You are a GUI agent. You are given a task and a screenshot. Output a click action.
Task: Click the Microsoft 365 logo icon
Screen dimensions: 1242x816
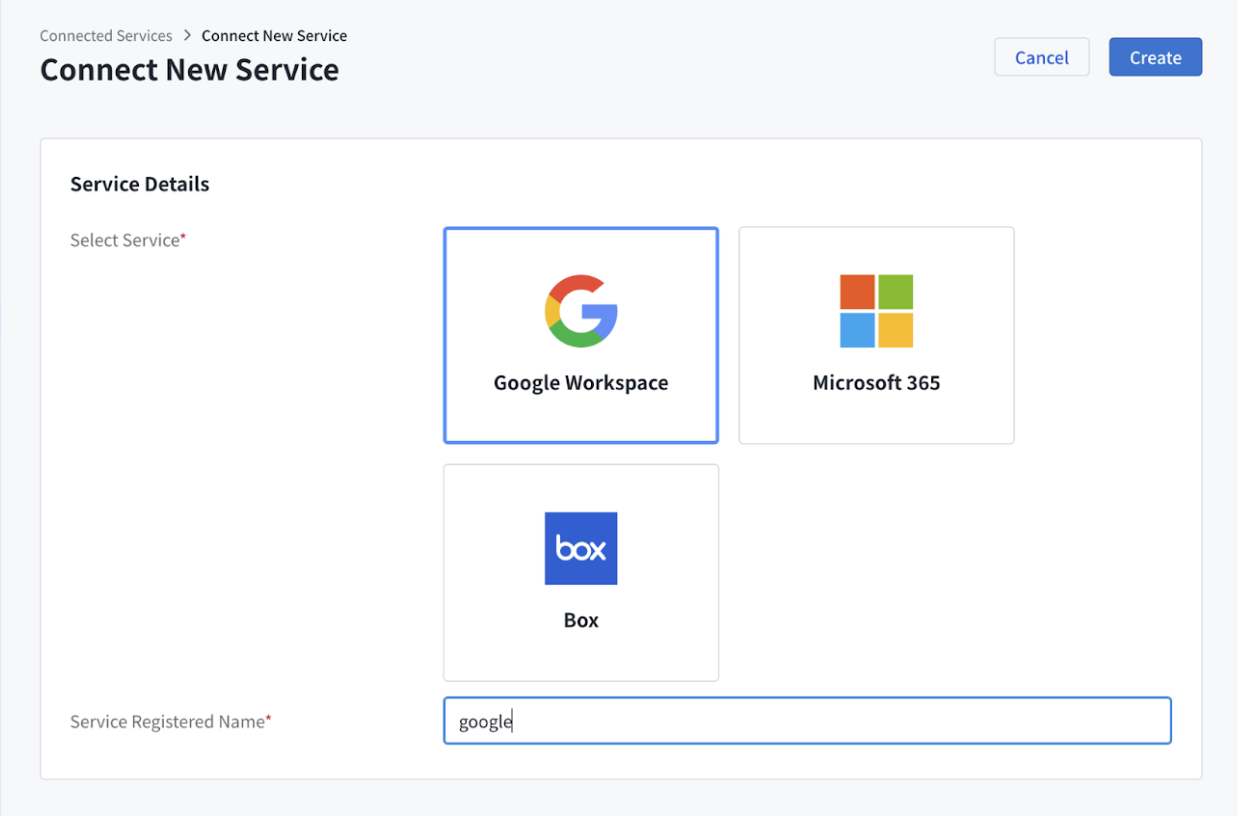pyautogui.click(x=876, y=311)
